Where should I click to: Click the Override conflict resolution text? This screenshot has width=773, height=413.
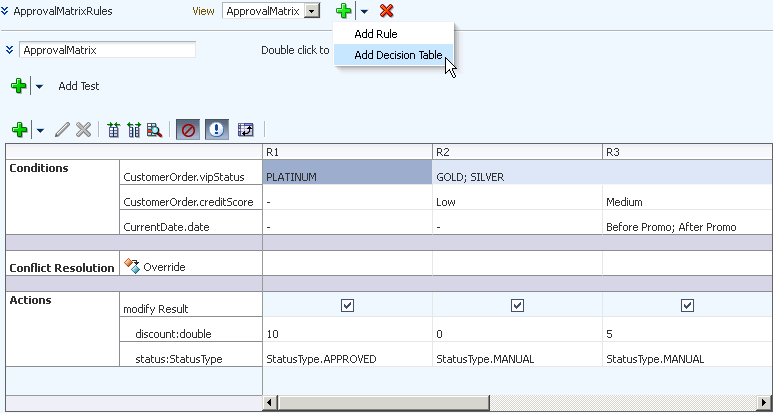164,267
